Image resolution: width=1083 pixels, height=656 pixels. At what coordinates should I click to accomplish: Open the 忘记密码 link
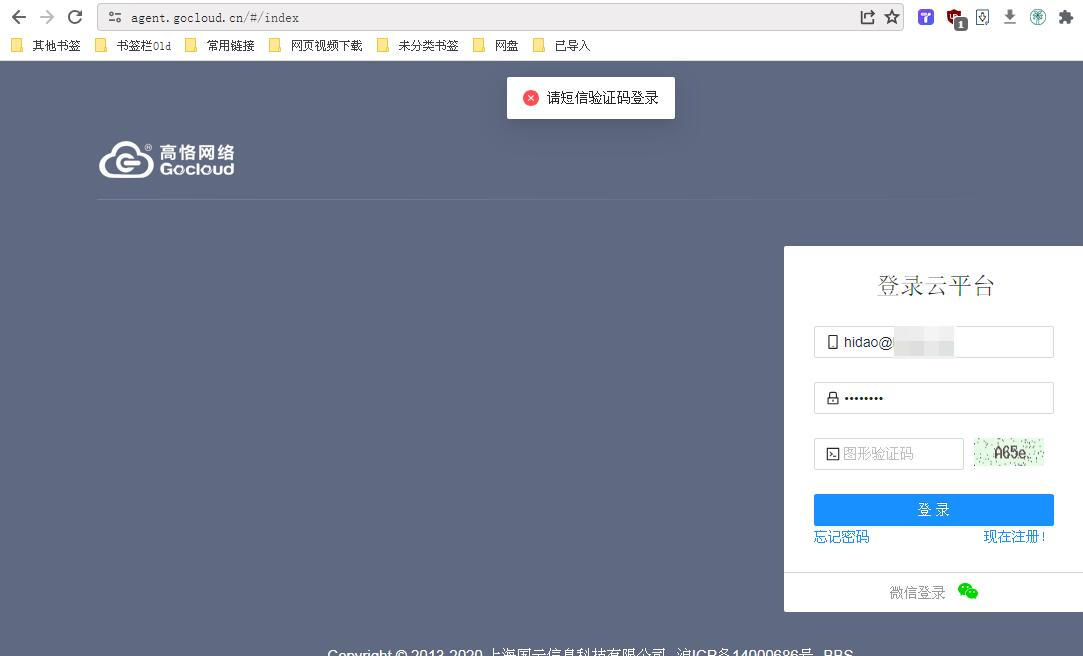pos(841,537)
